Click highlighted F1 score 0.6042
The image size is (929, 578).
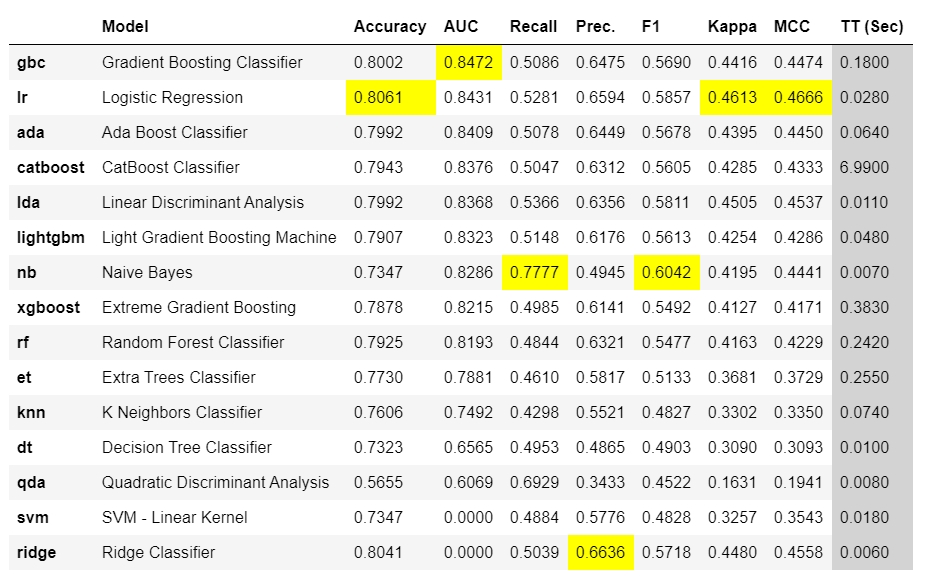666,272
